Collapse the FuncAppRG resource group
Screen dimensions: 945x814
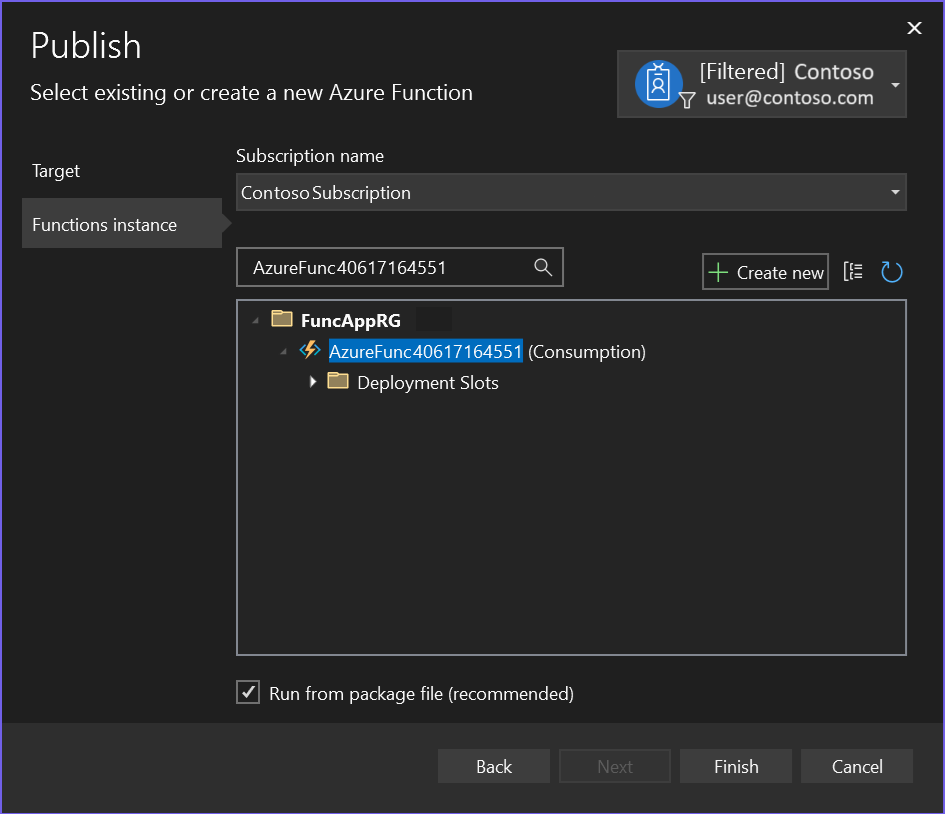coord(255,320)
